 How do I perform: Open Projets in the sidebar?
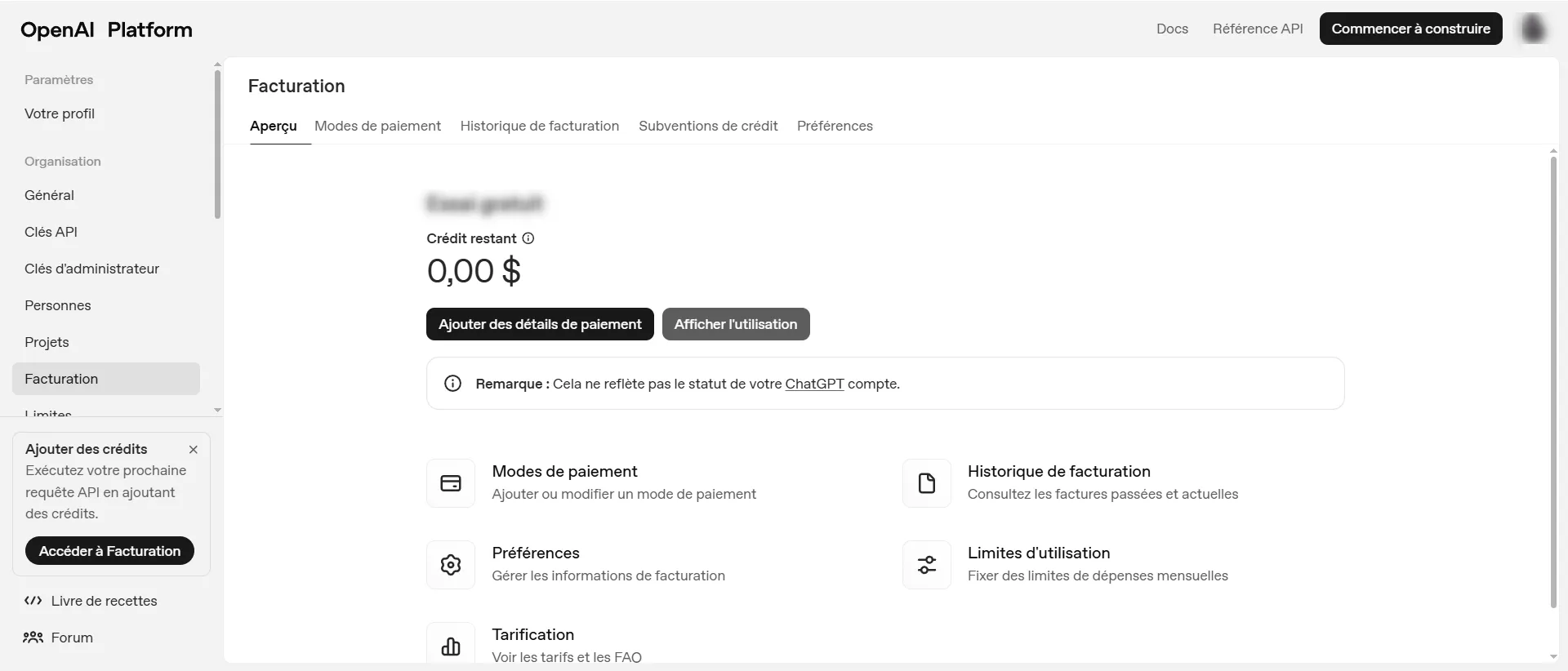[106, 342]
